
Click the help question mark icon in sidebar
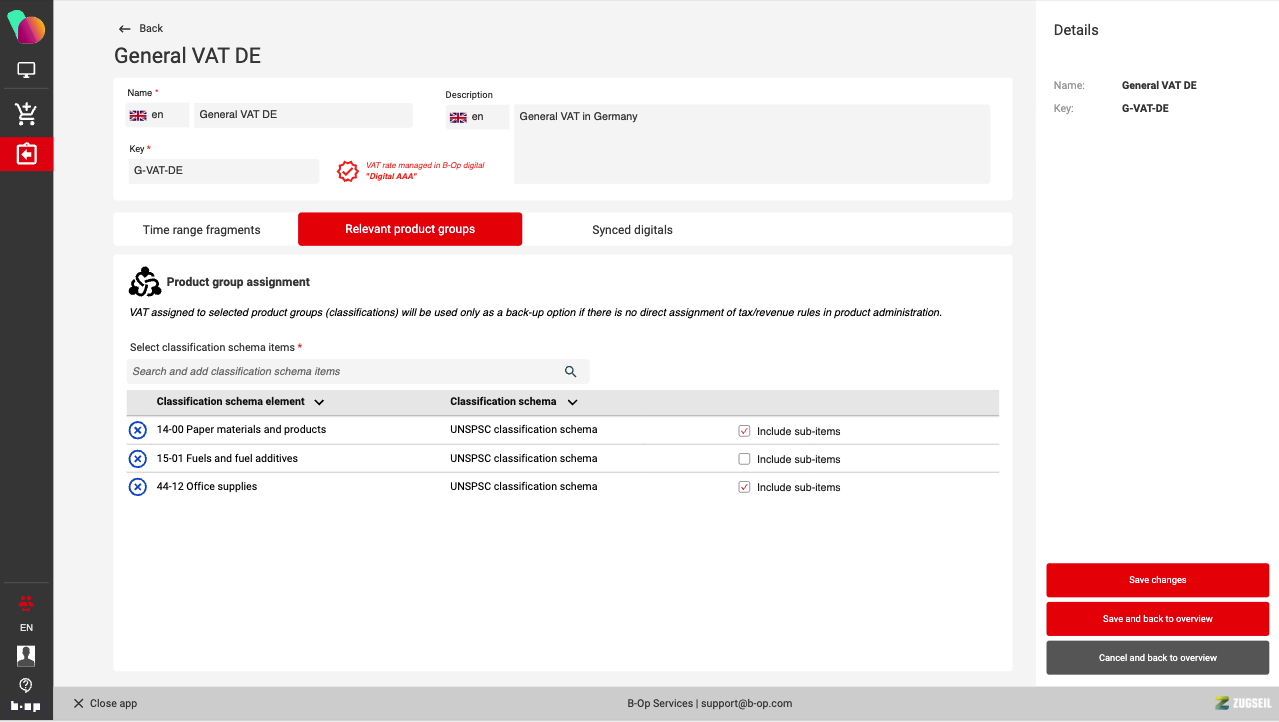[x=26, y=685]
